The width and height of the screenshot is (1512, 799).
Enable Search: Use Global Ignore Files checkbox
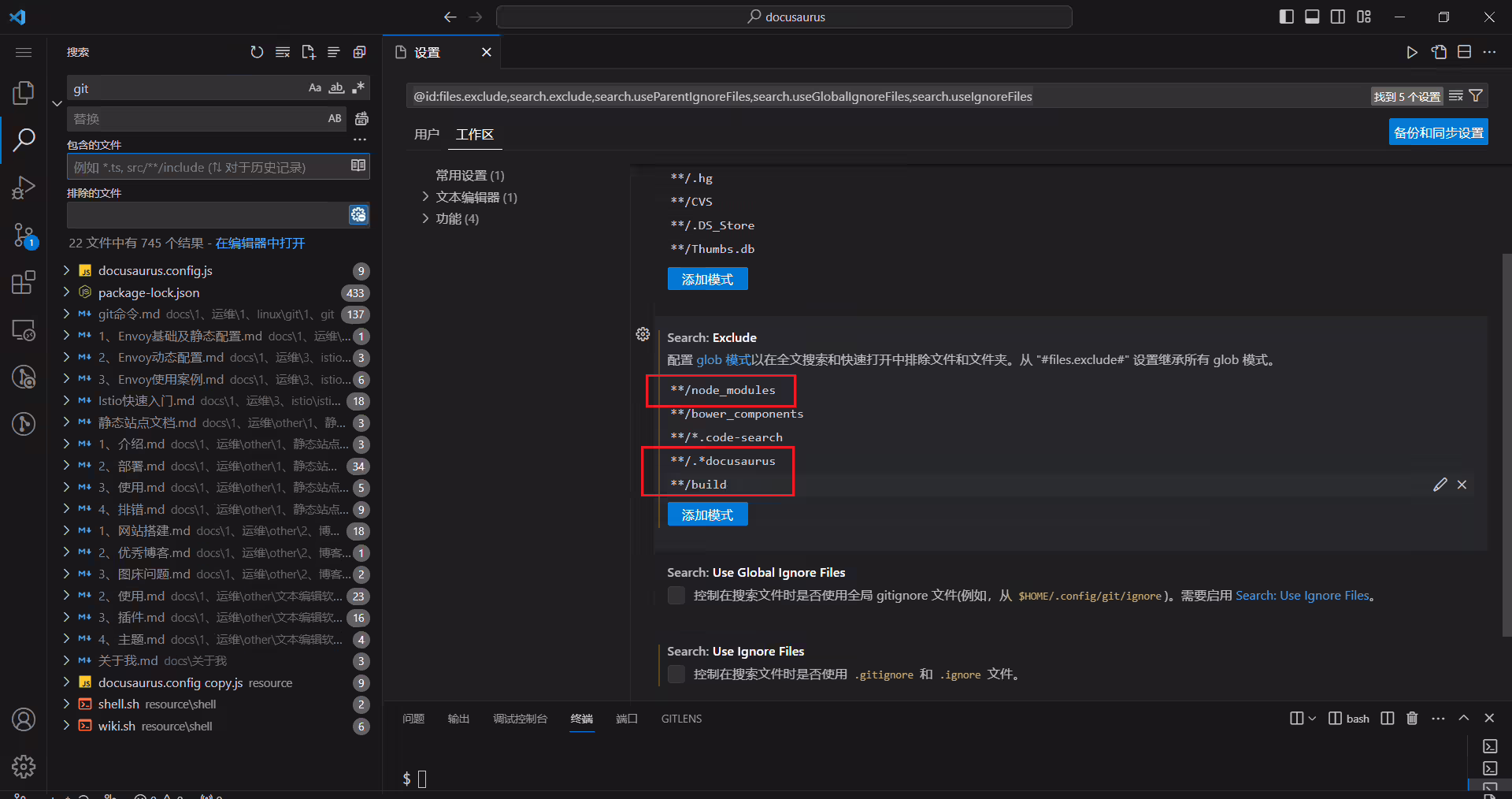coord(676,595)
